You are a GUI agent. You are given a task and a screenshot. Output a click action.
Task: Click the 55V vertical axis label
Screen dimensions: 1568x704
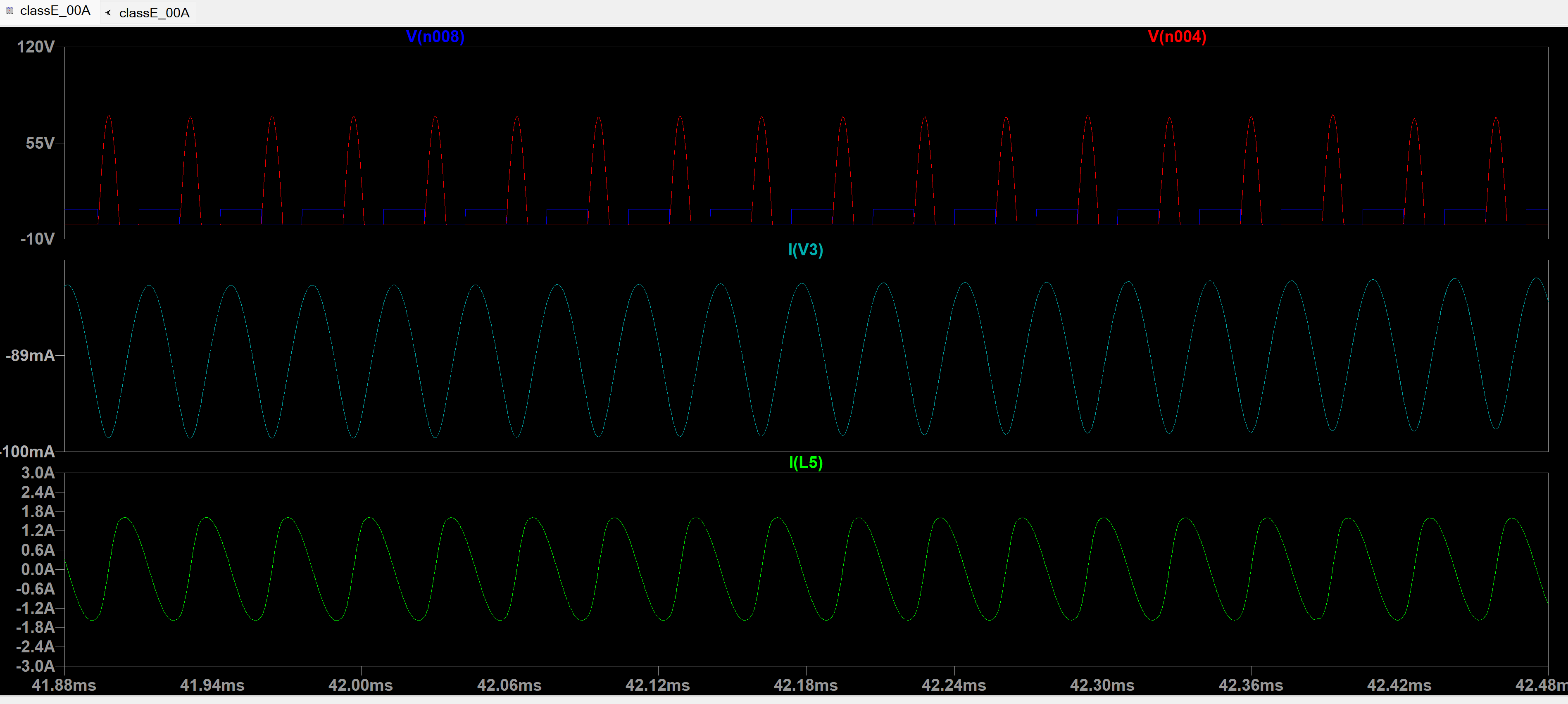click(40, 143)
